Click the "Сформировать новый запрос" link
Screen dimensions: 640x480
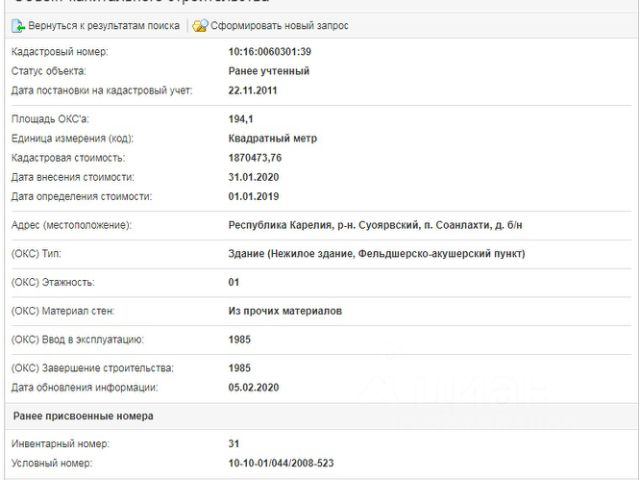[x=279, y=25]
